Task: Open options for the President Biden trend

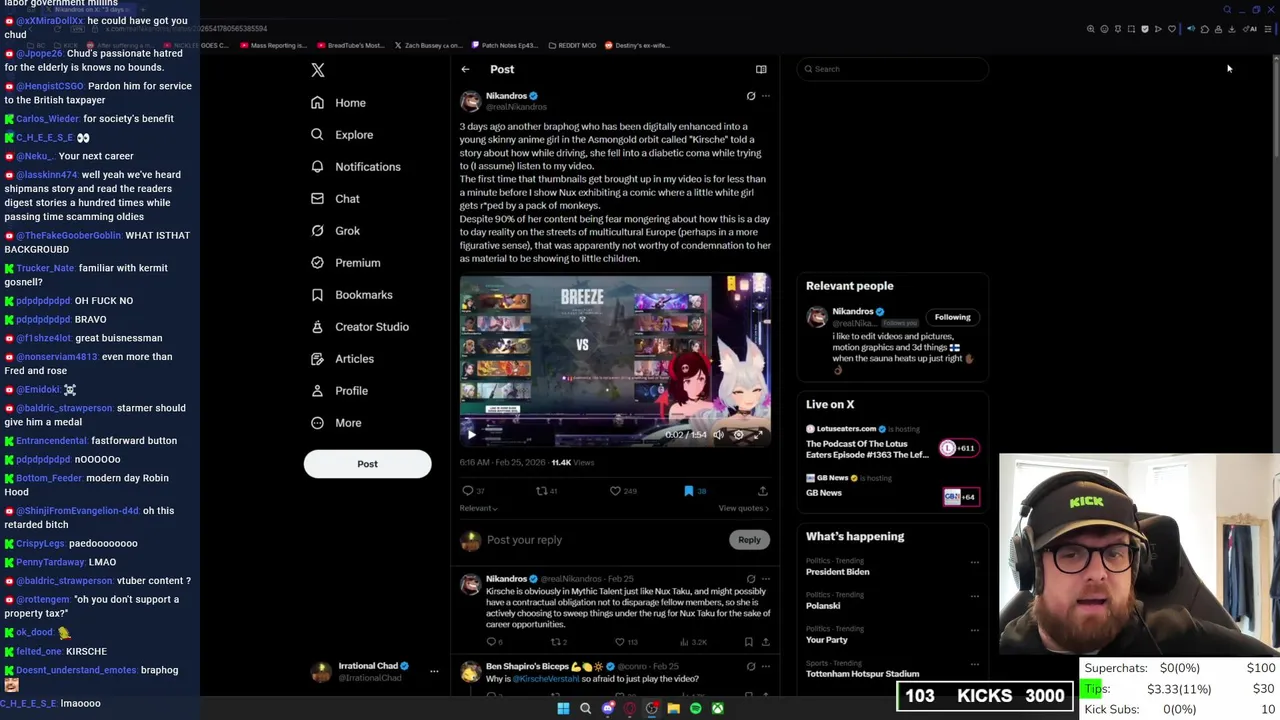Action: [x=974, y=562]
